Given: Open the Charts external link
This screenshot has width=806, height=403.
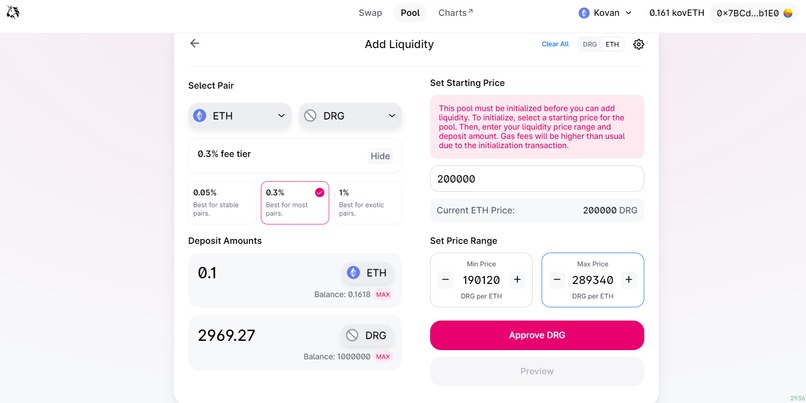Looking at the screenshot, I should tap(455, 13).
